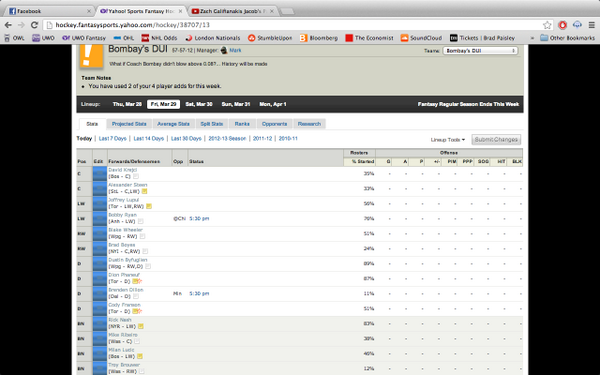Open manager Mark's profile link
This screenshot has height=375, width=600.
coord(235,50)
